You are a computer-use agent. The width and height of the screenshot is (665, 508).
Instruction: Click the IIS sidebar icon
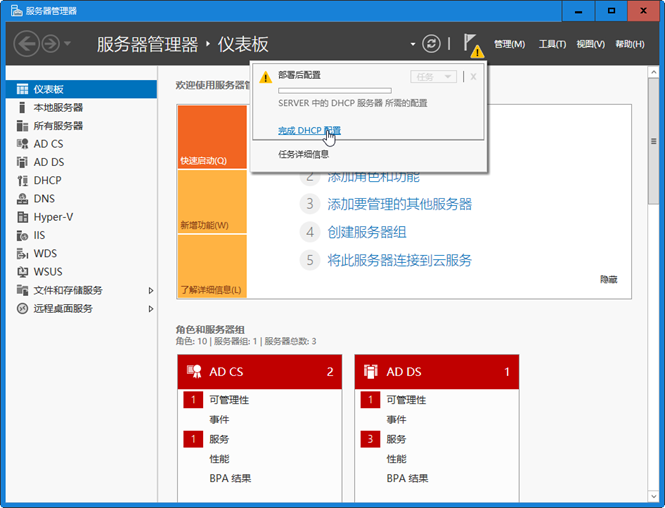[22, 235]
